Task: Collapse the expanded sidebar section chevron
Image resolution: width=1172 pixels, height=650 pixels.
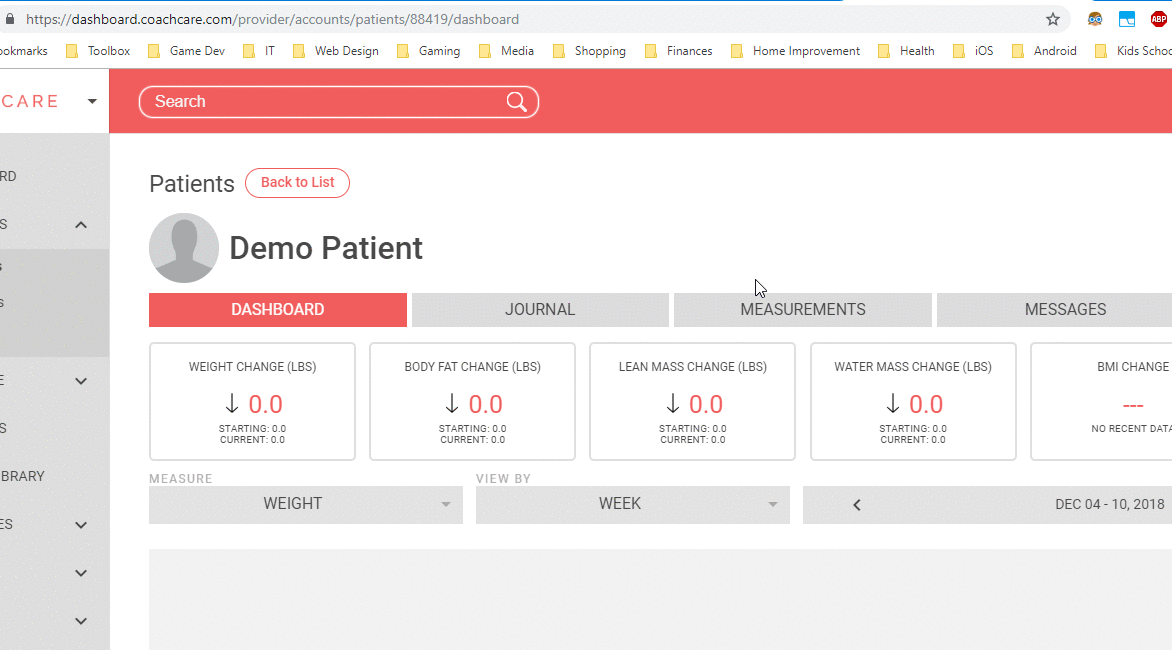Action: tap(81, 225)
